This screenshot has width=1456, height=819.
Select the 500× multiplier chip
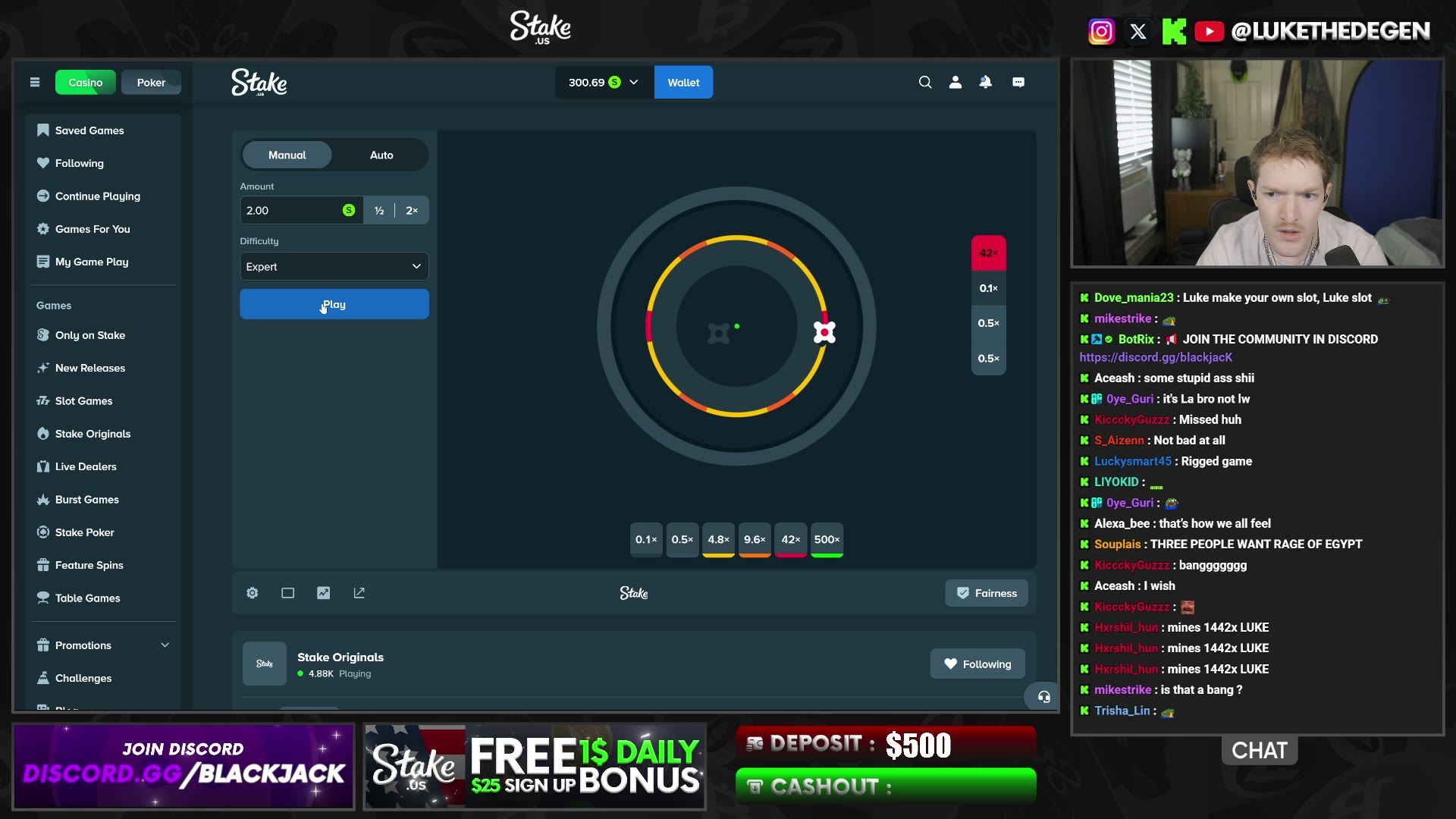coord(827,540)
